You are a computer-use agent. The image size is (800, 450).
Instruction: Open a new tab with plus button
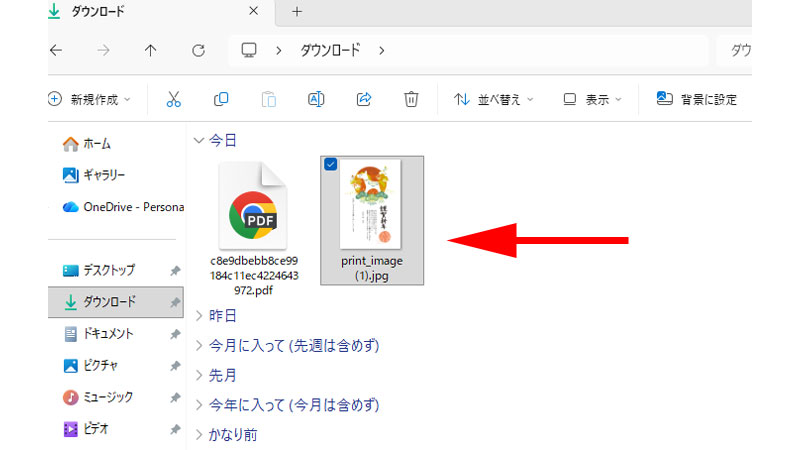[297, 11]
